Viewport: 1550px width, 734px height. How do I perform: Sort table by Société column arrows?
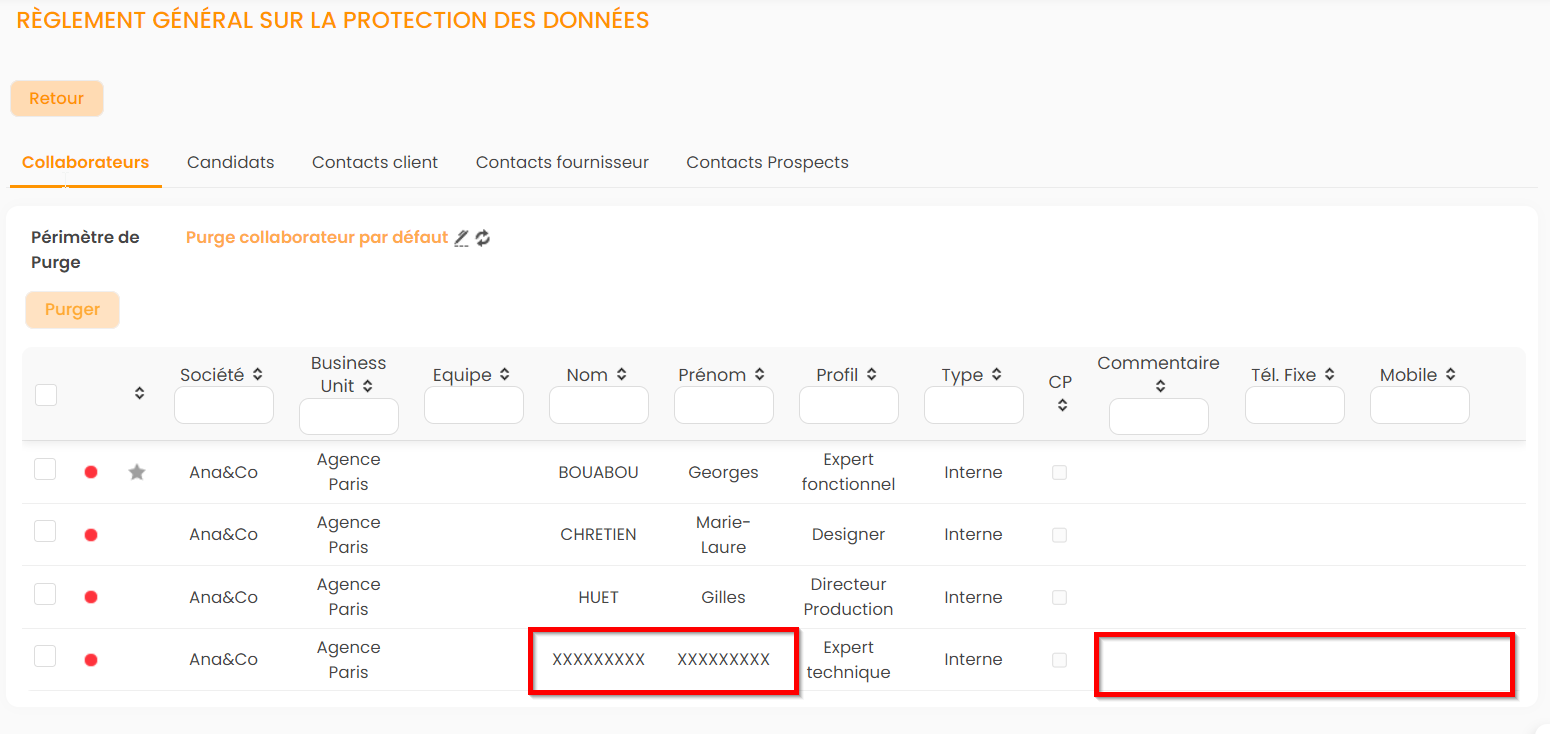(258, 375)
